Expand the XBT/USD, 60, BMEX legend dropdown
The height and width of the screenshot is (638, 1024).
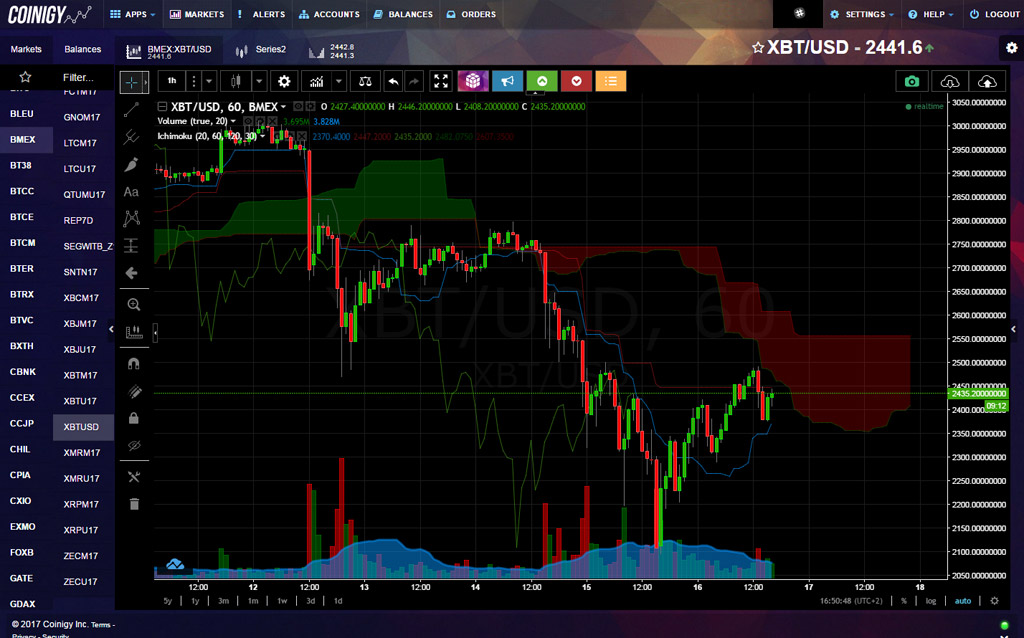pyautogui.click(x=283, y=107)
